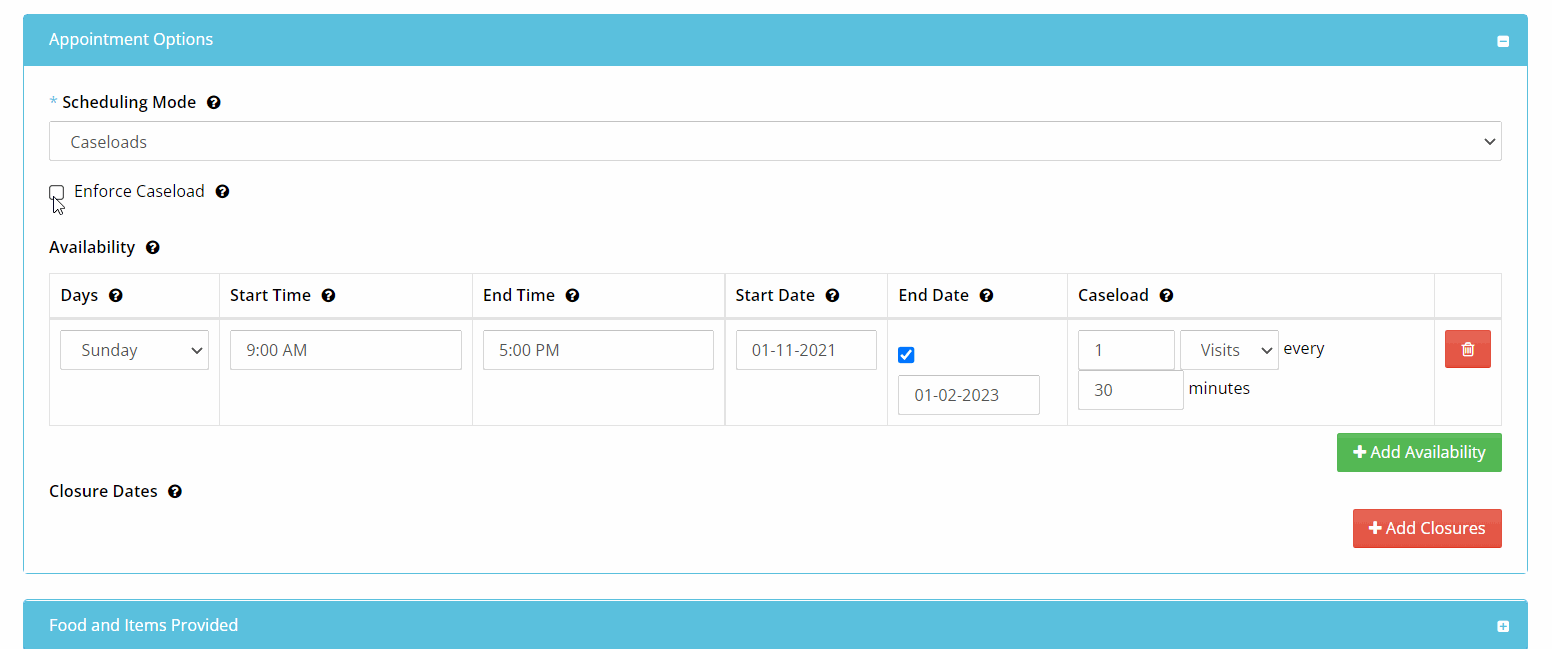Image resolution: width=1552 pixels, height=649 pixels.
Task: Open the Scheduling Mode dropdown
Action: (x=774, y=142)
